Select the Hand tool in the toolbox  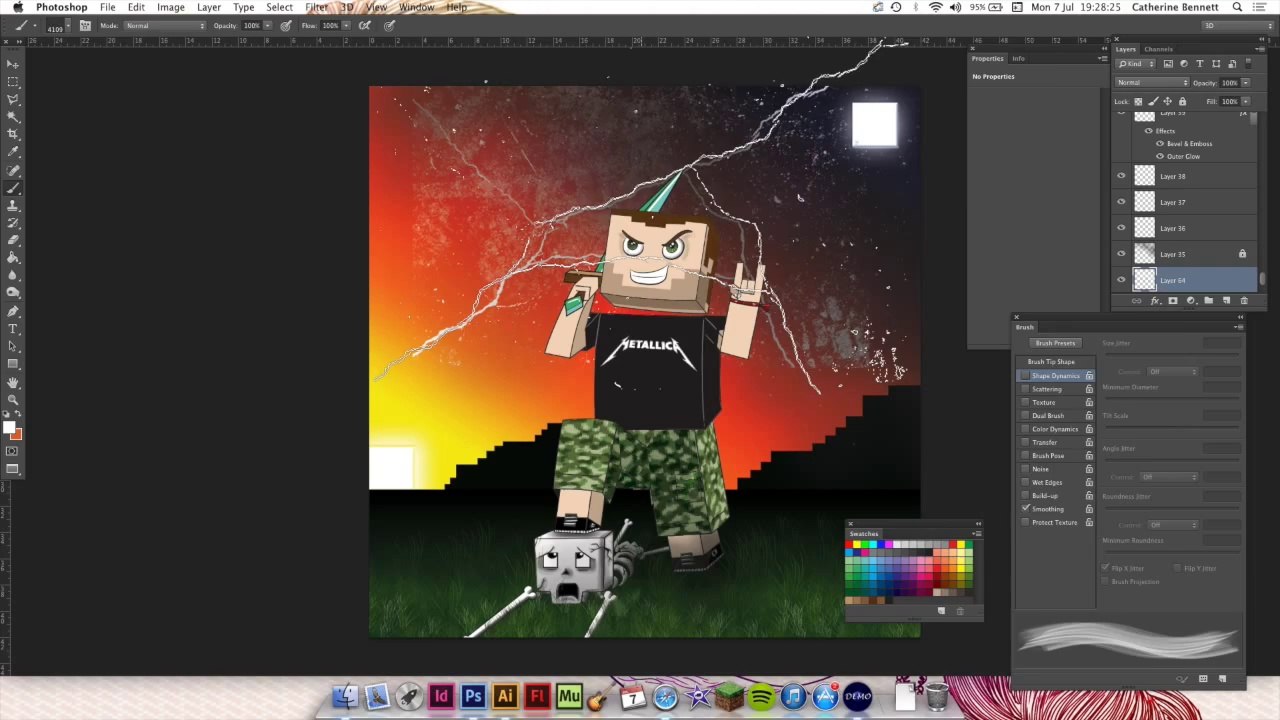tap(13, 382)
